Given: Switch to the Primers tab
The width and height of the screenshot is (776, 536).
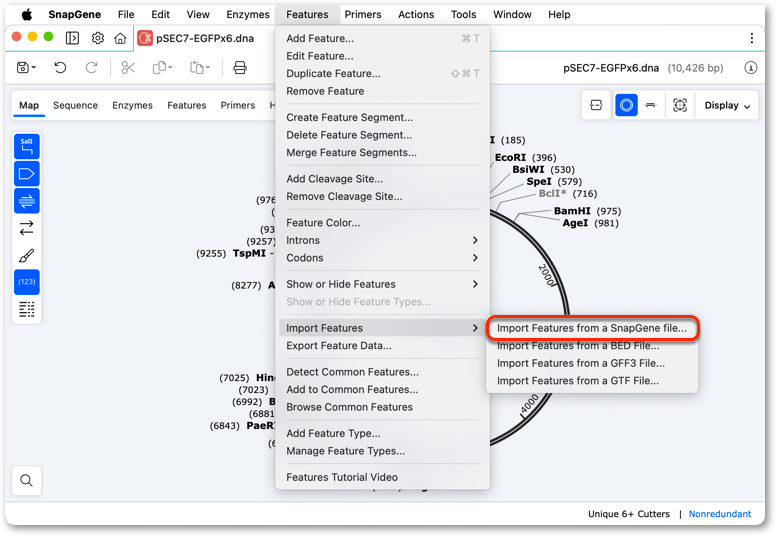Looking at the screenshot, I should (x=238, y=105).
